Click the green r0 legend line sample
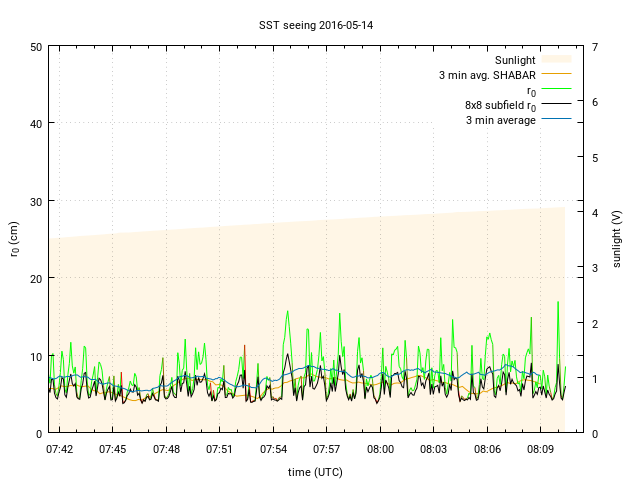Screen dimensions: 640x480 point(556,90)
